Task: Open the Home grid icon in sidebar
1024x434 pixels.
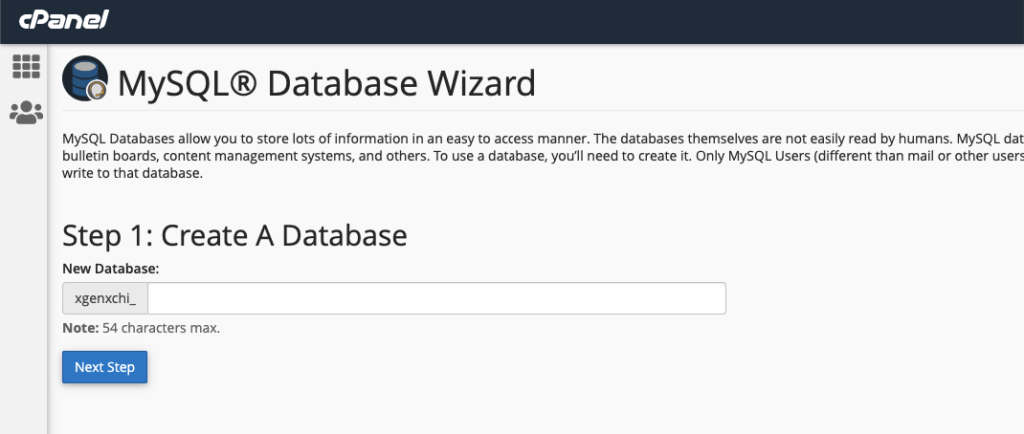Action: pos(25,67)
